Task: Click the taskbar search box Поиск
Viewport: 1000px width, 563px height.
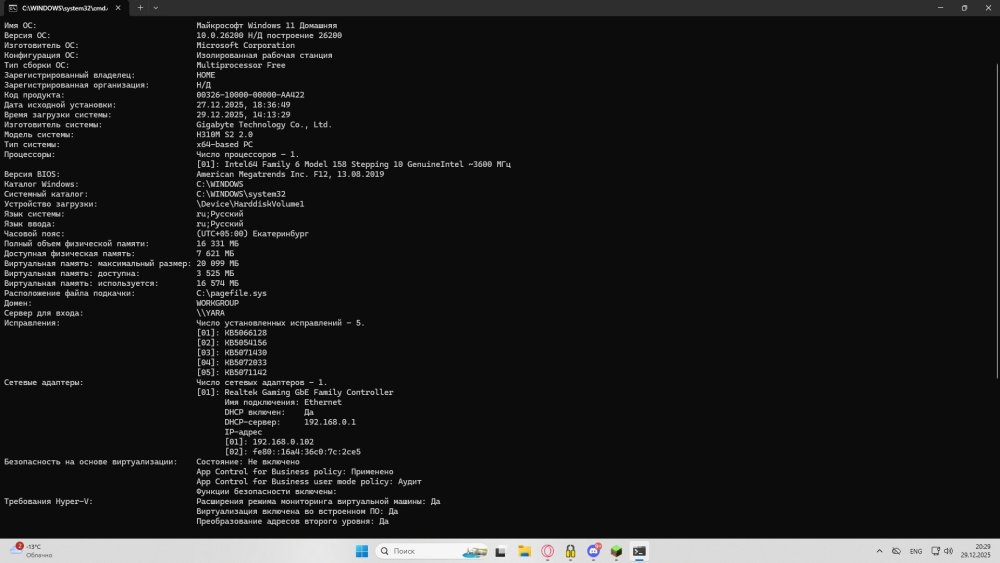Action: tap(432, 551)
